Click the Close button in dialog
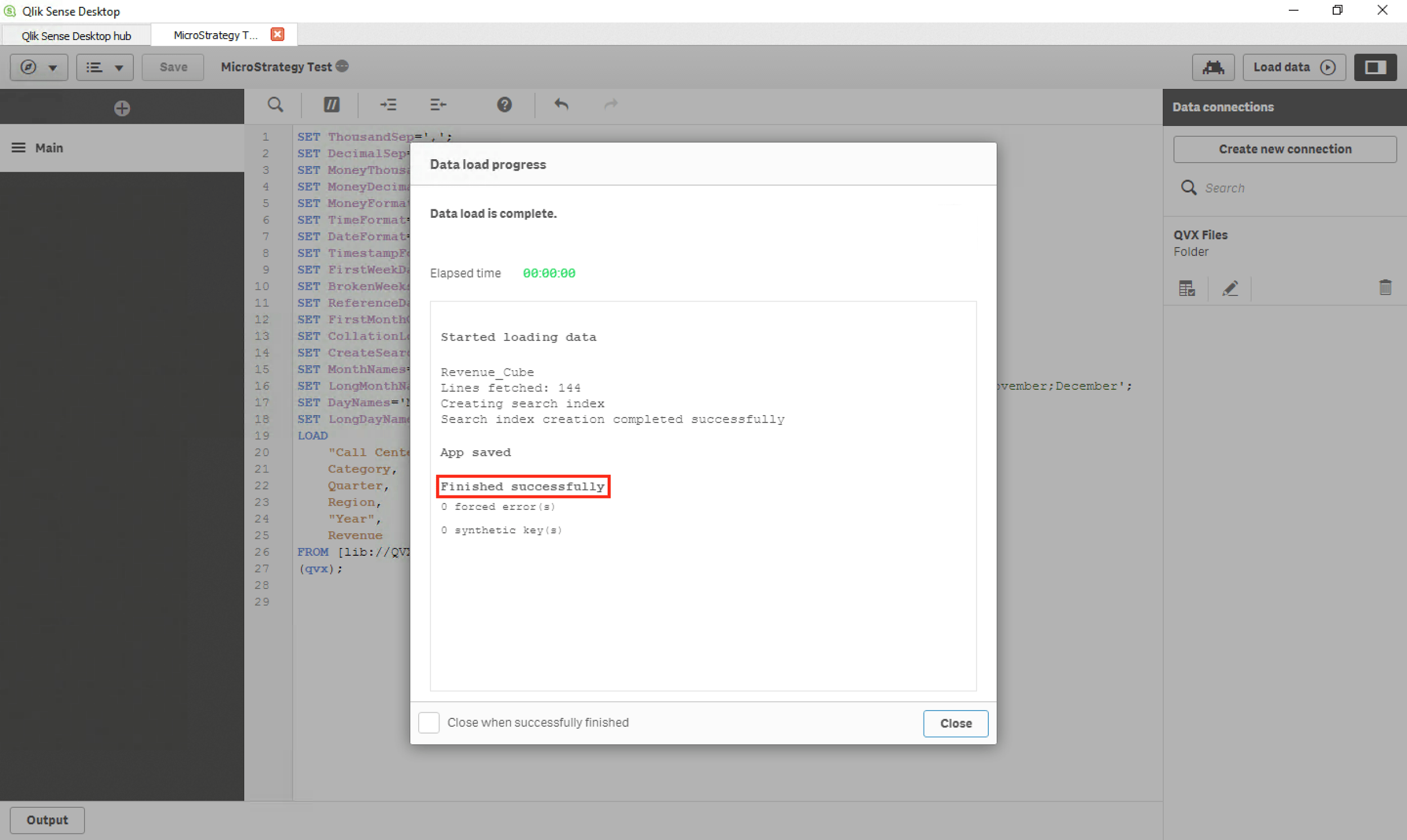Image resolution: width=1407 pixels, height=840 pixels. coord(955,724)
